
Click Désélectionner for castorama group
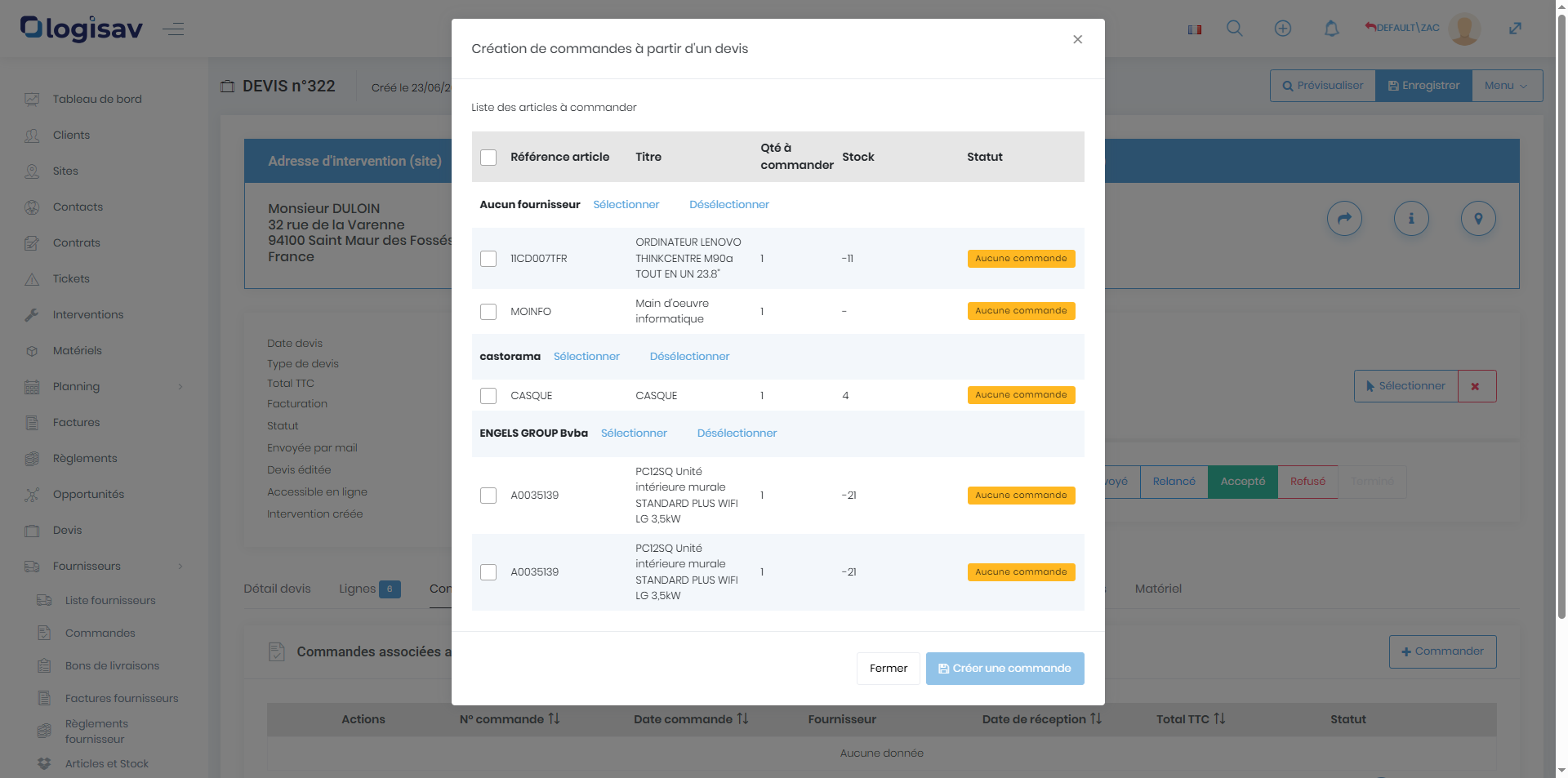pyautogui.click(x=690, y=357)
